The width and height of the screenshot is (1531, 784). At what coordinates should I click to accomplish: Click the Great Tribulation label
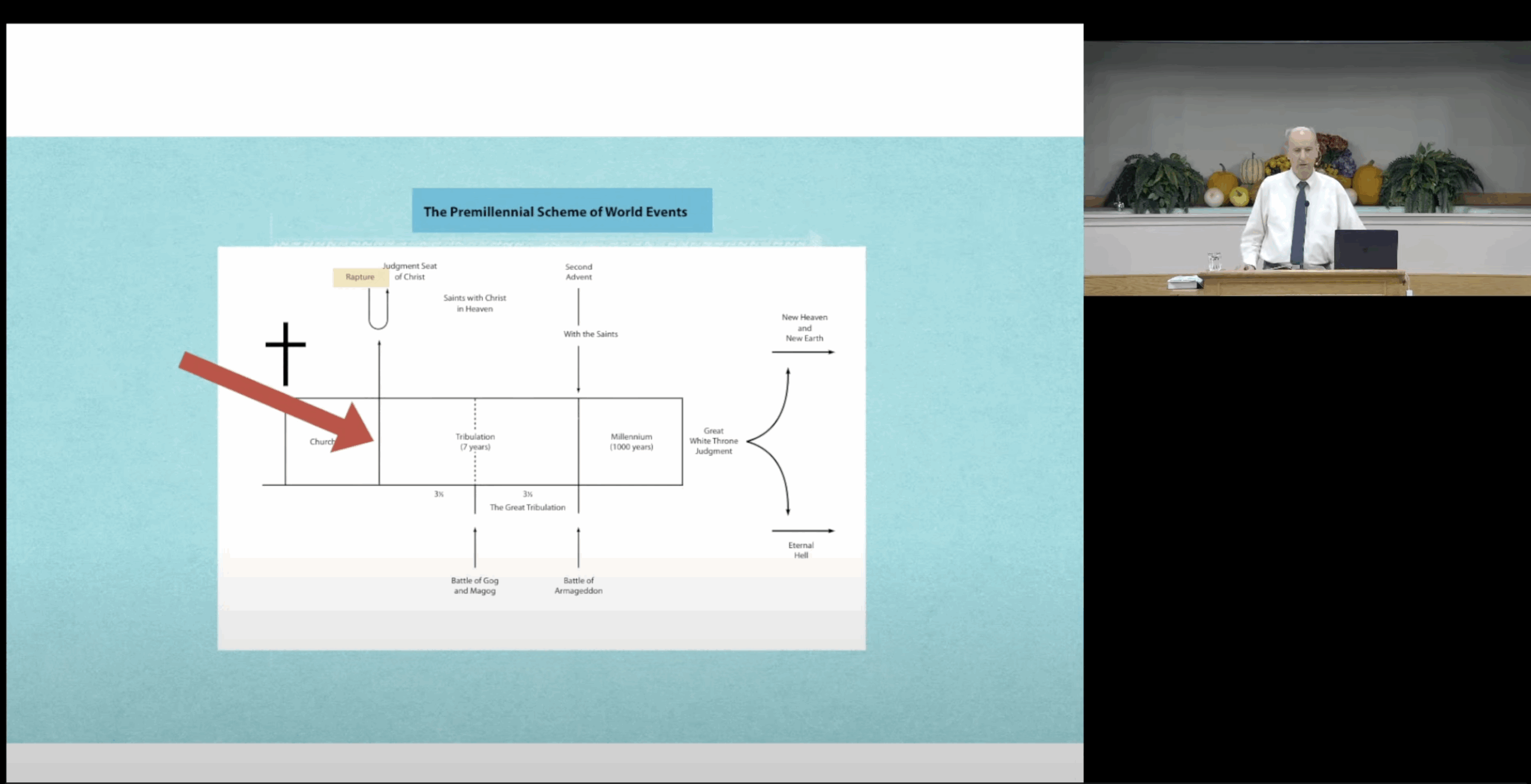527,507
